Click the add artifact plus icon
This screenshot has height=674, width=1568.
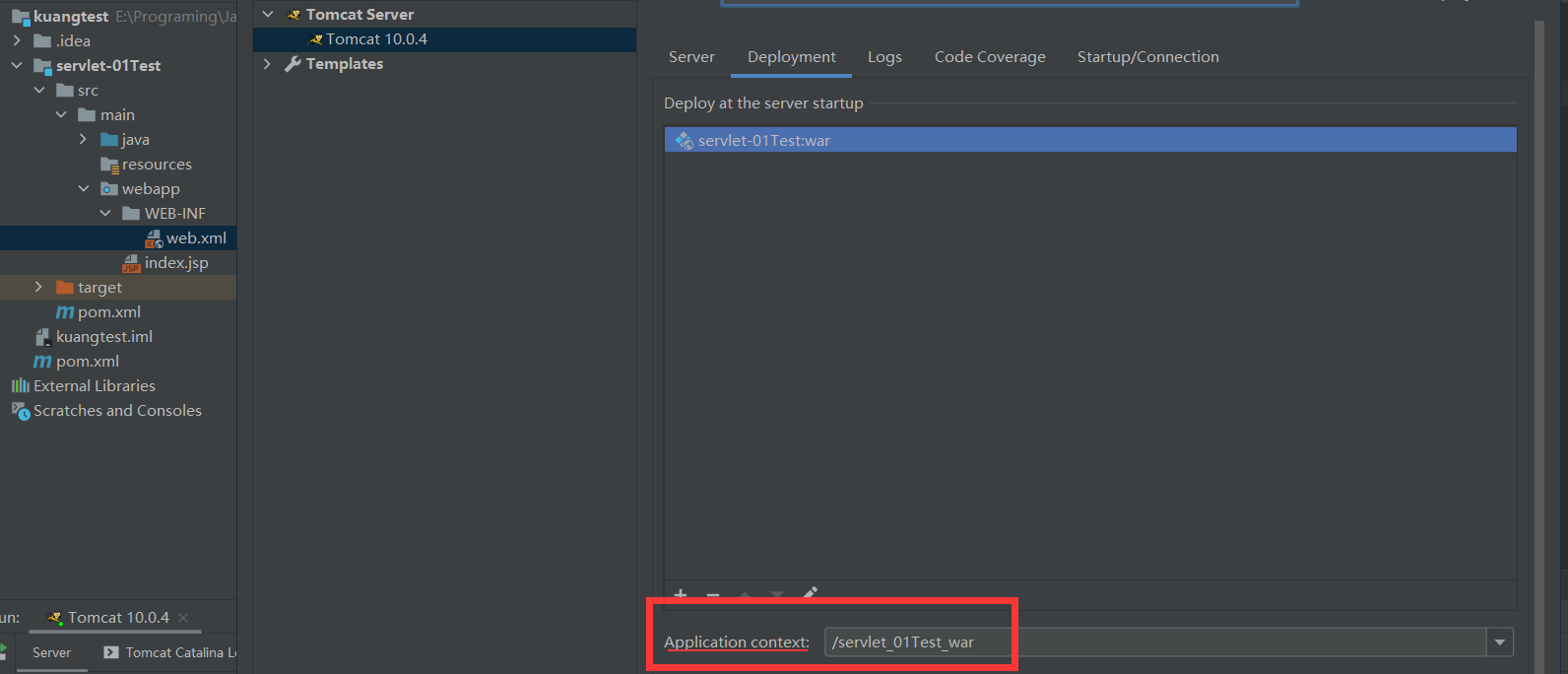(x=680, y=594)
